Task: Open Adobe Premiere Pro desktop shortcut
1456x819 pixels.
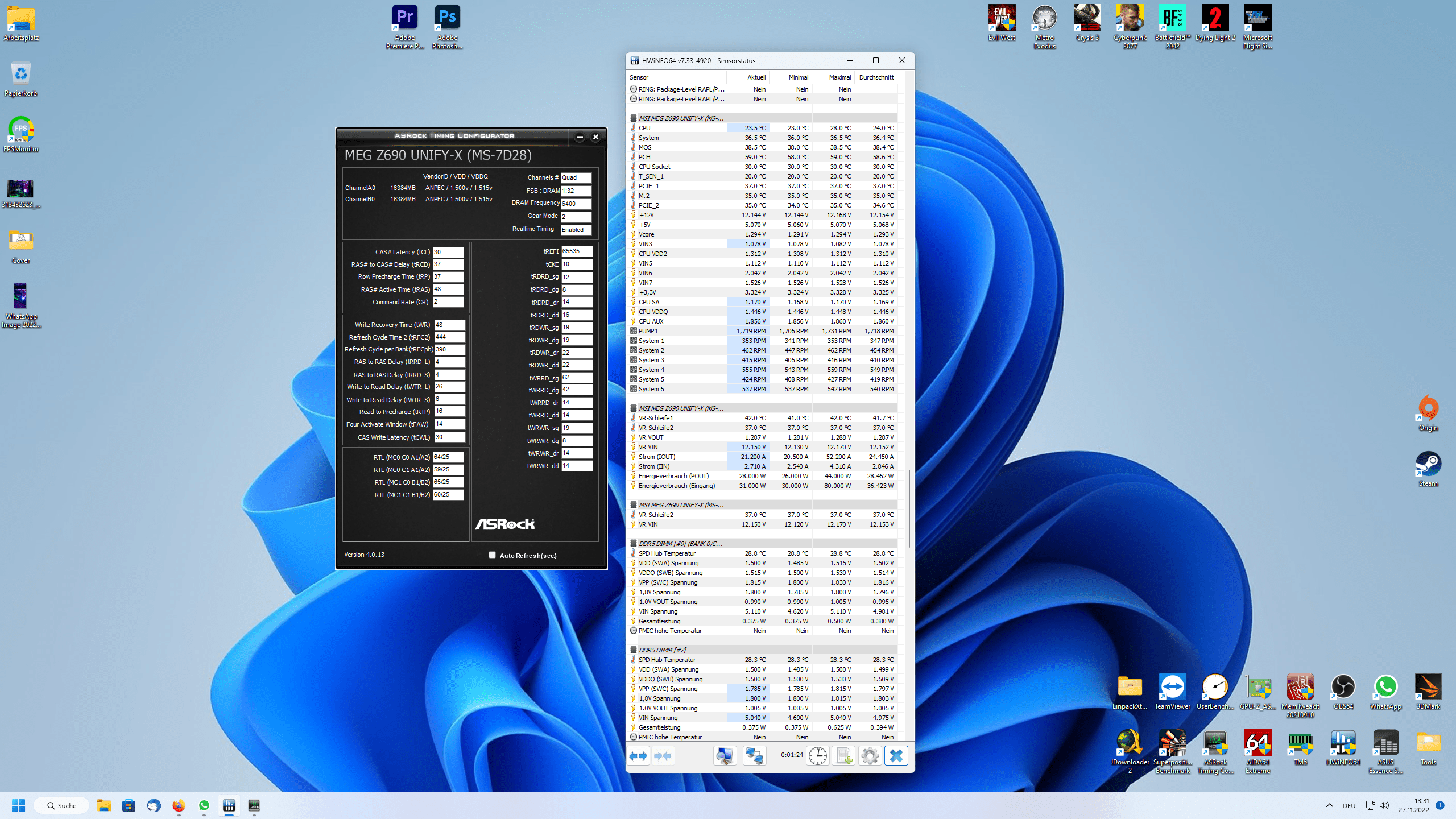Action: [405, 27]
